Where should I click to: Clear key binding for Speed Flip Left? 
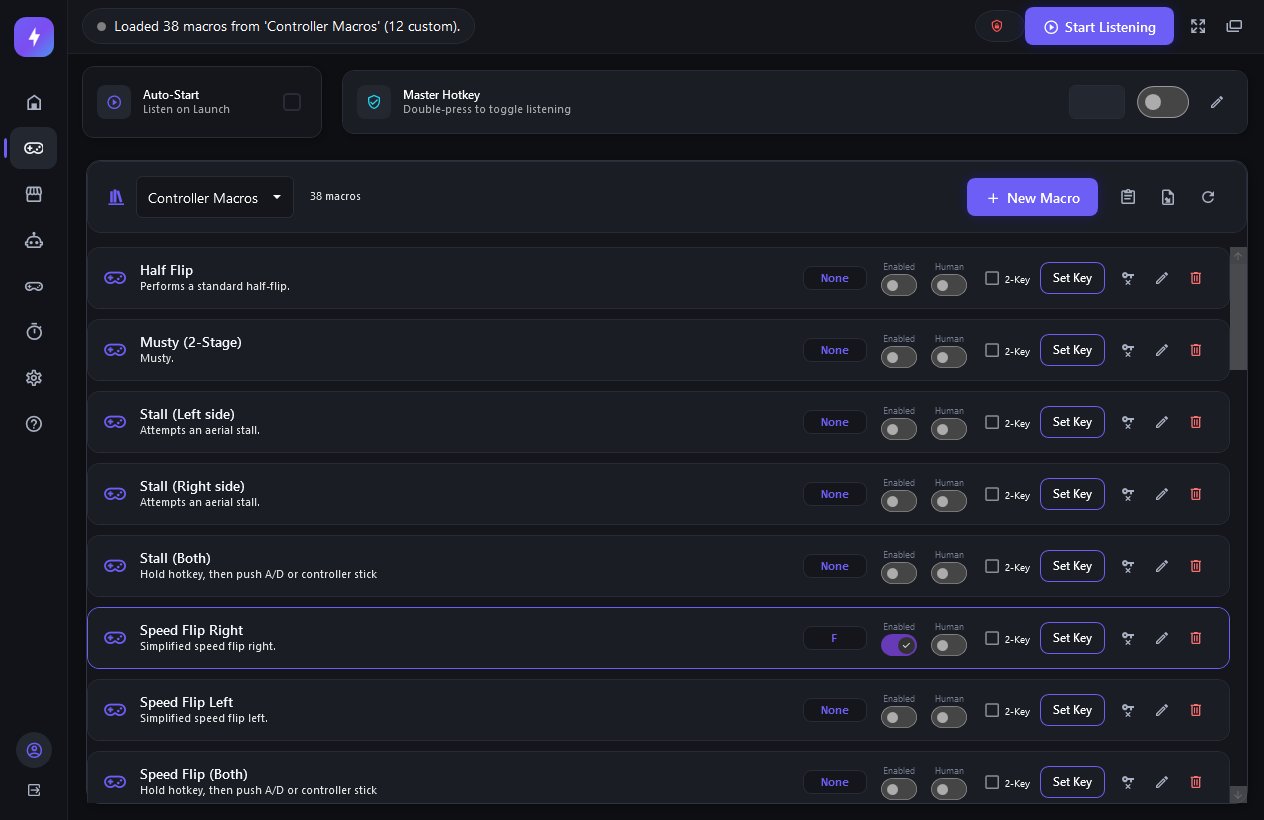pos(1128,710)
